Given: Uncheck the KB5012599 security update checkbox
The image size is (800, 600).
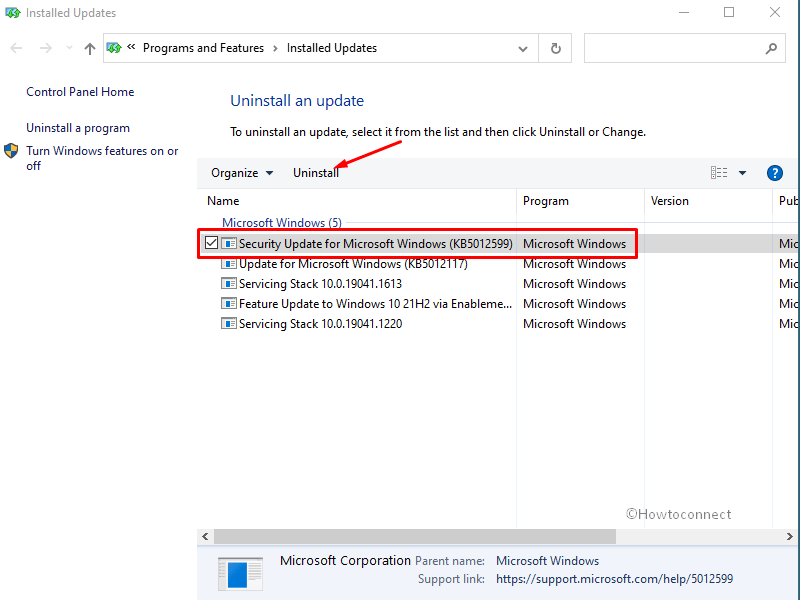Looking at the screenshot, I should click(x=211, y=243).
